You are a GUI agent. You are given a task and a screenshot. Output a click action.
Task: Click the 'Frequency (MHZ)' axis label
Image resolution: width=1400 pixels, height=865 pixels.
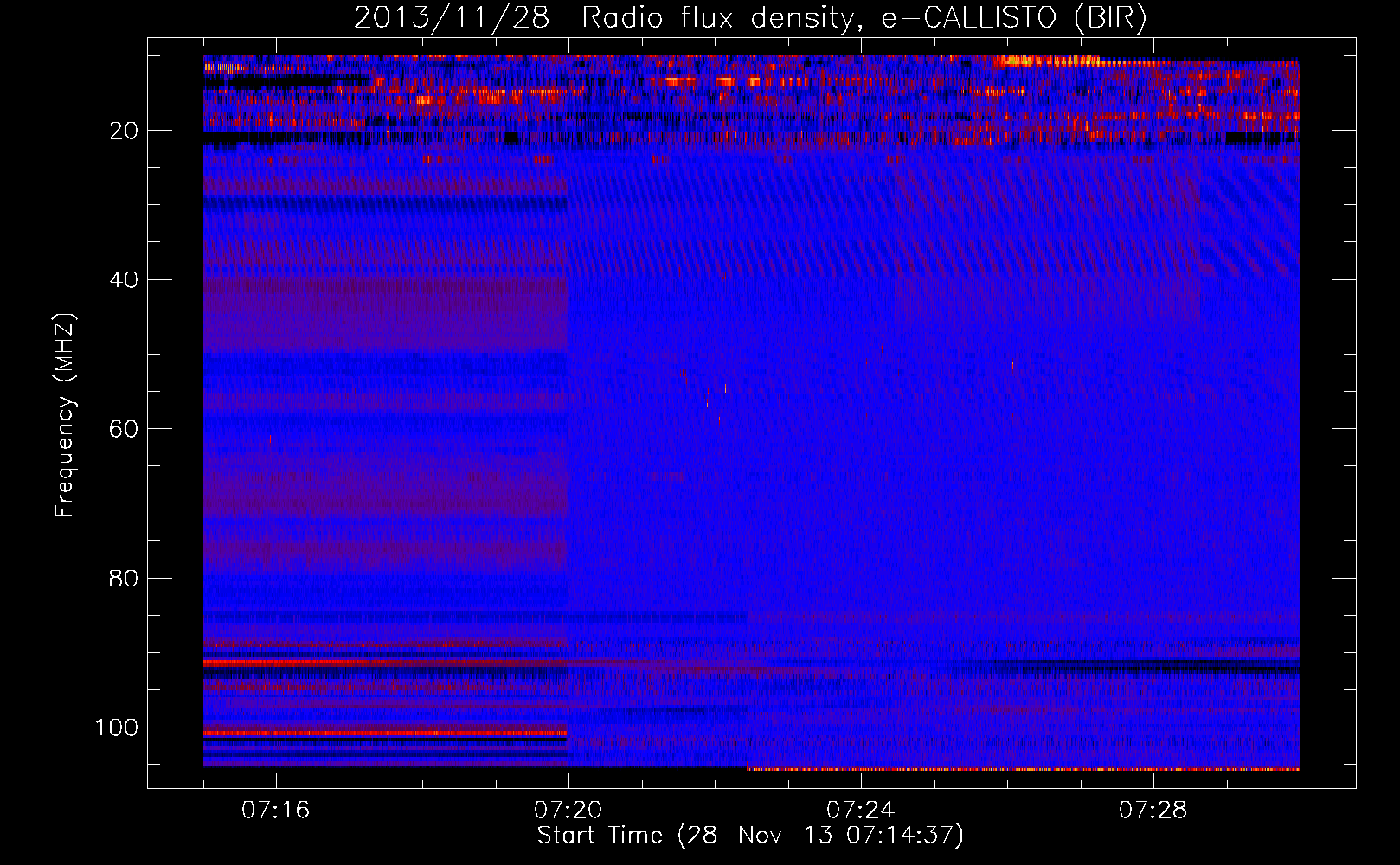65,415
